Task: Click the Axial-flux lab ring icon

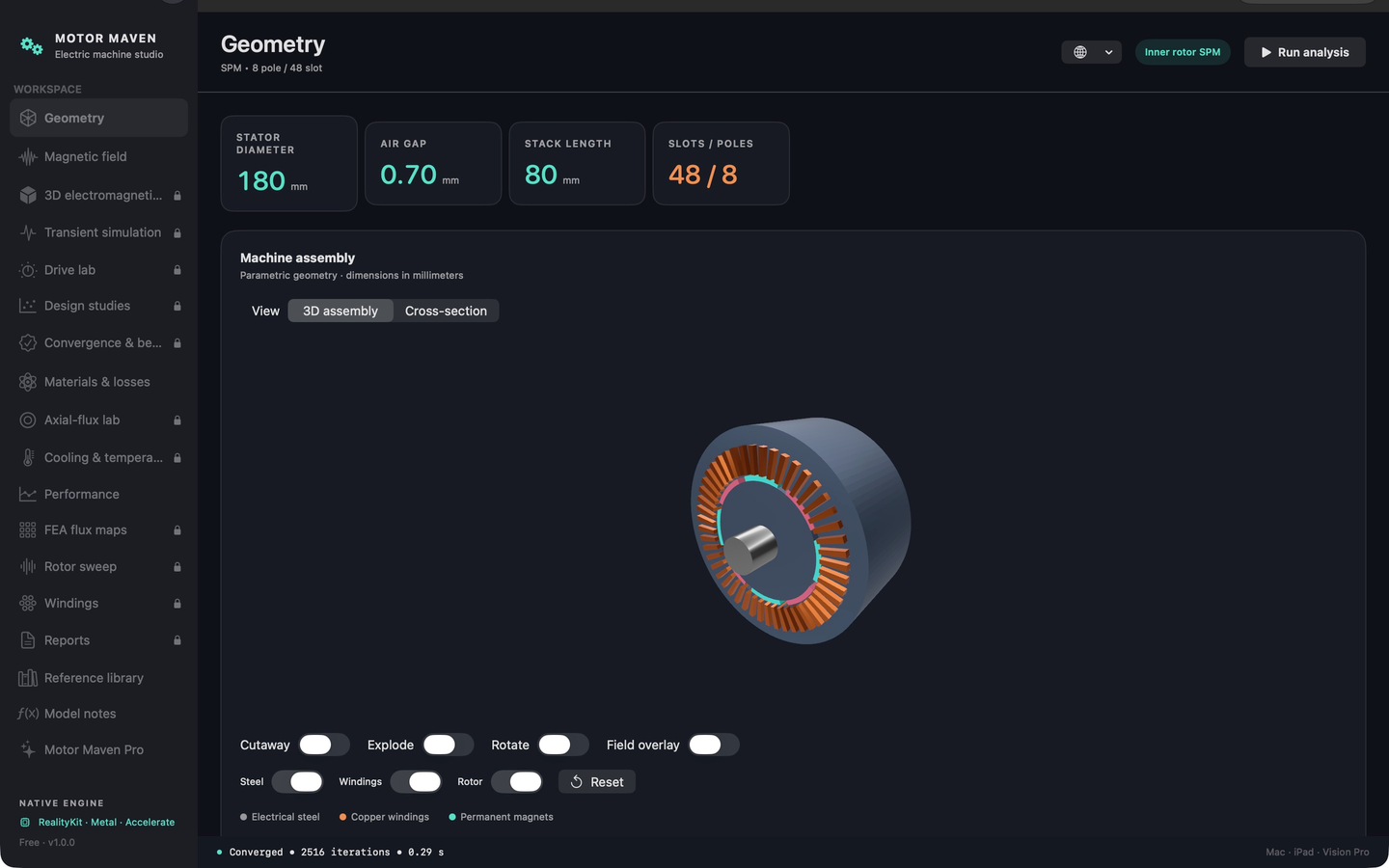Action: pyautogui.click(x=28, y=420)
